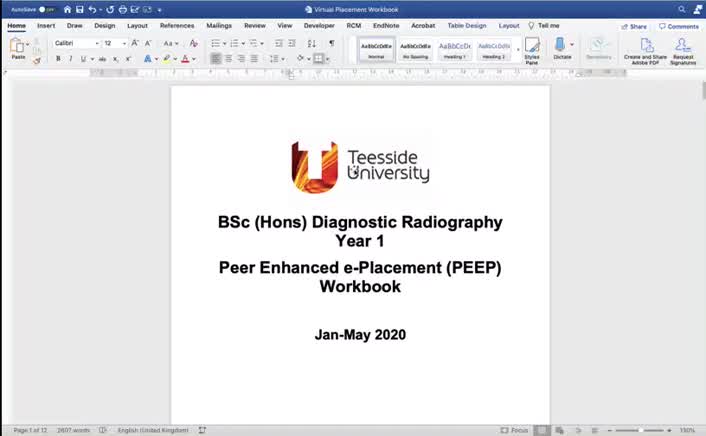Screen dimensions: 706x436
Task: Adjust the zoom slider in status bar
Action: [x=640, y=430]
